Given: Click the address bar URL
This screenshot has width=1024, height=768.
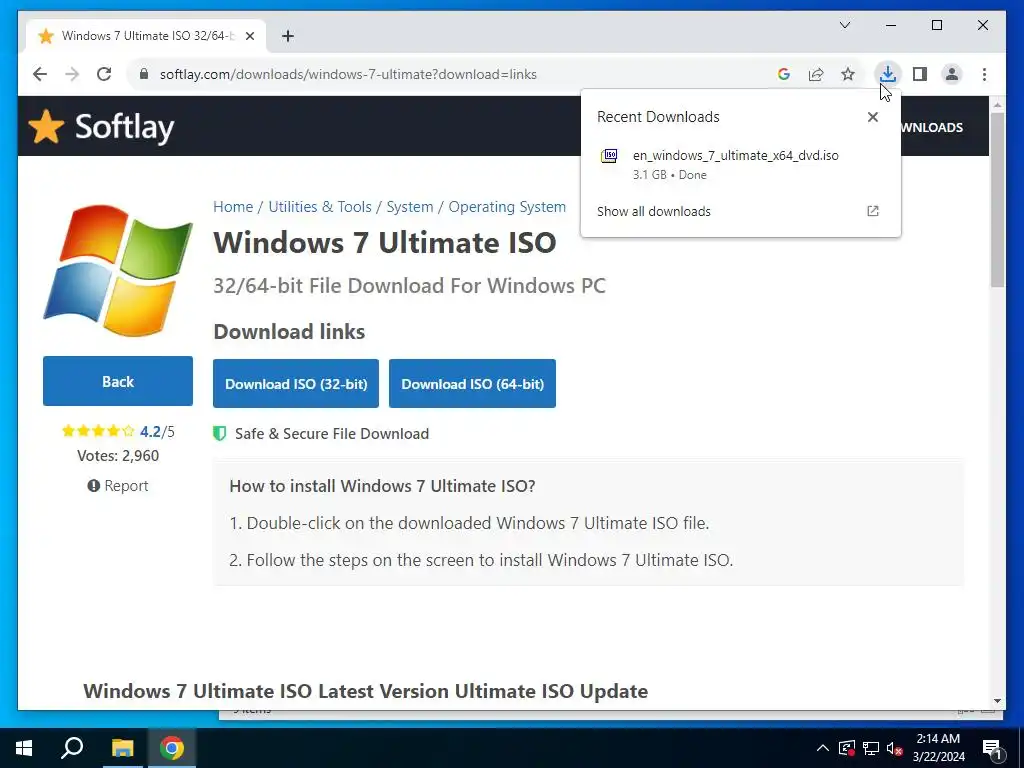Looking at the screenshot, I should (x=348, y=74).
